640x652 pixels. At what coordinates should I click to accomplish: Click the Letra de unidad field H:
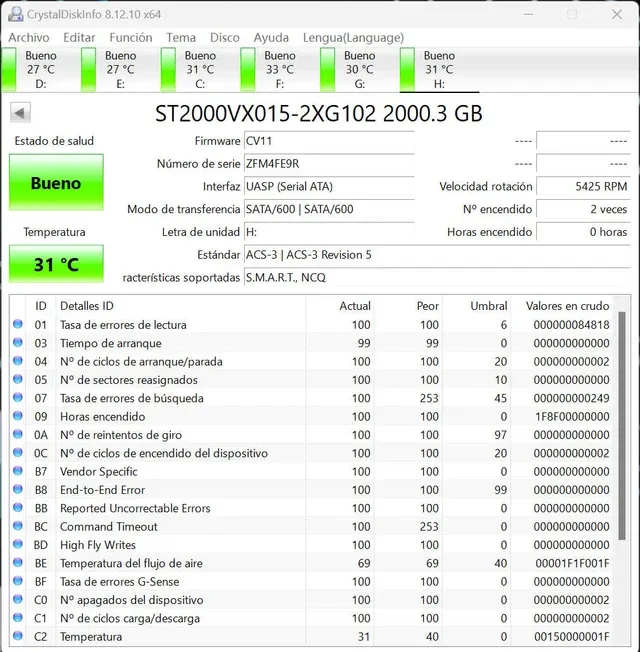point(329,232)
